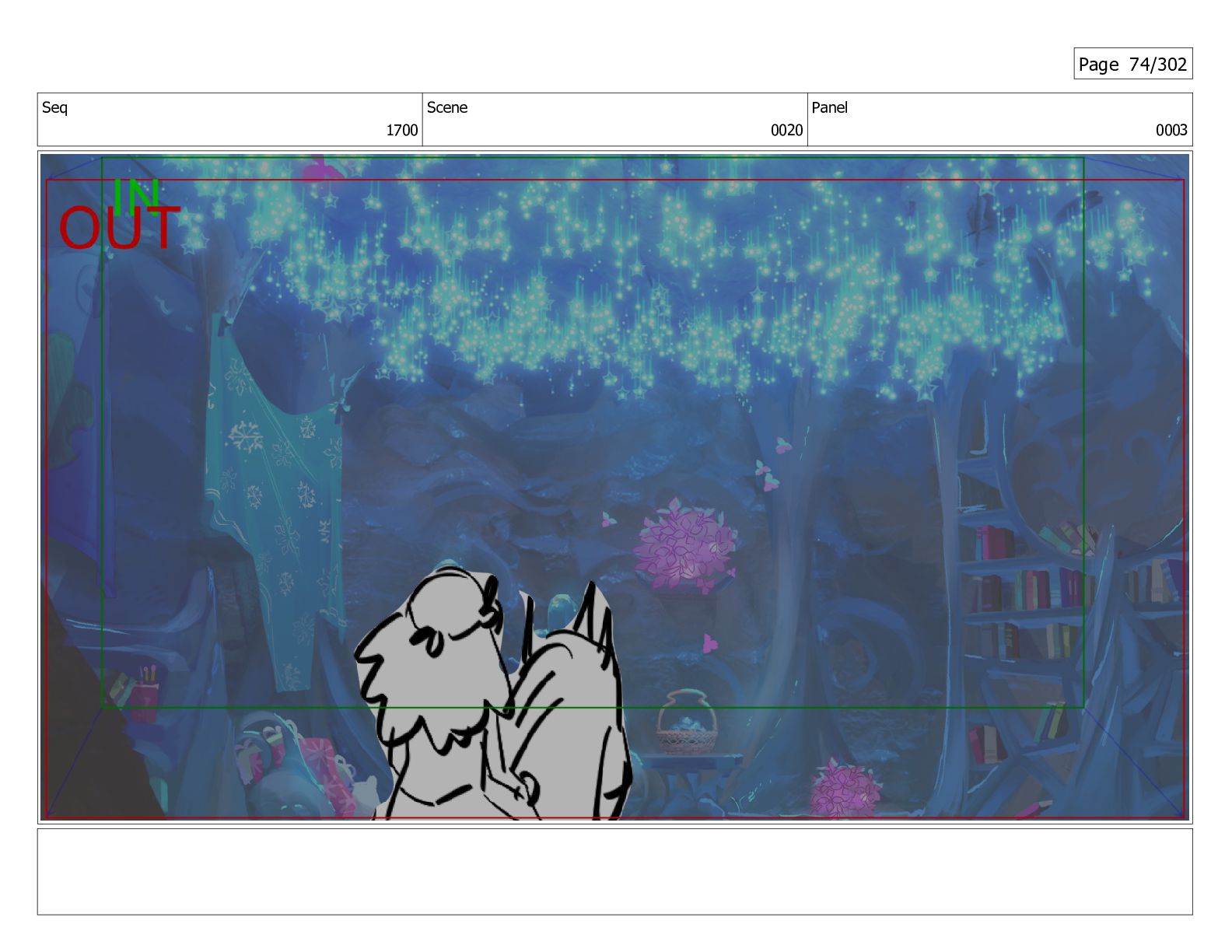Click the scene number 0020
Viewport: 1232px width, 952px height.
coord(786,130)
